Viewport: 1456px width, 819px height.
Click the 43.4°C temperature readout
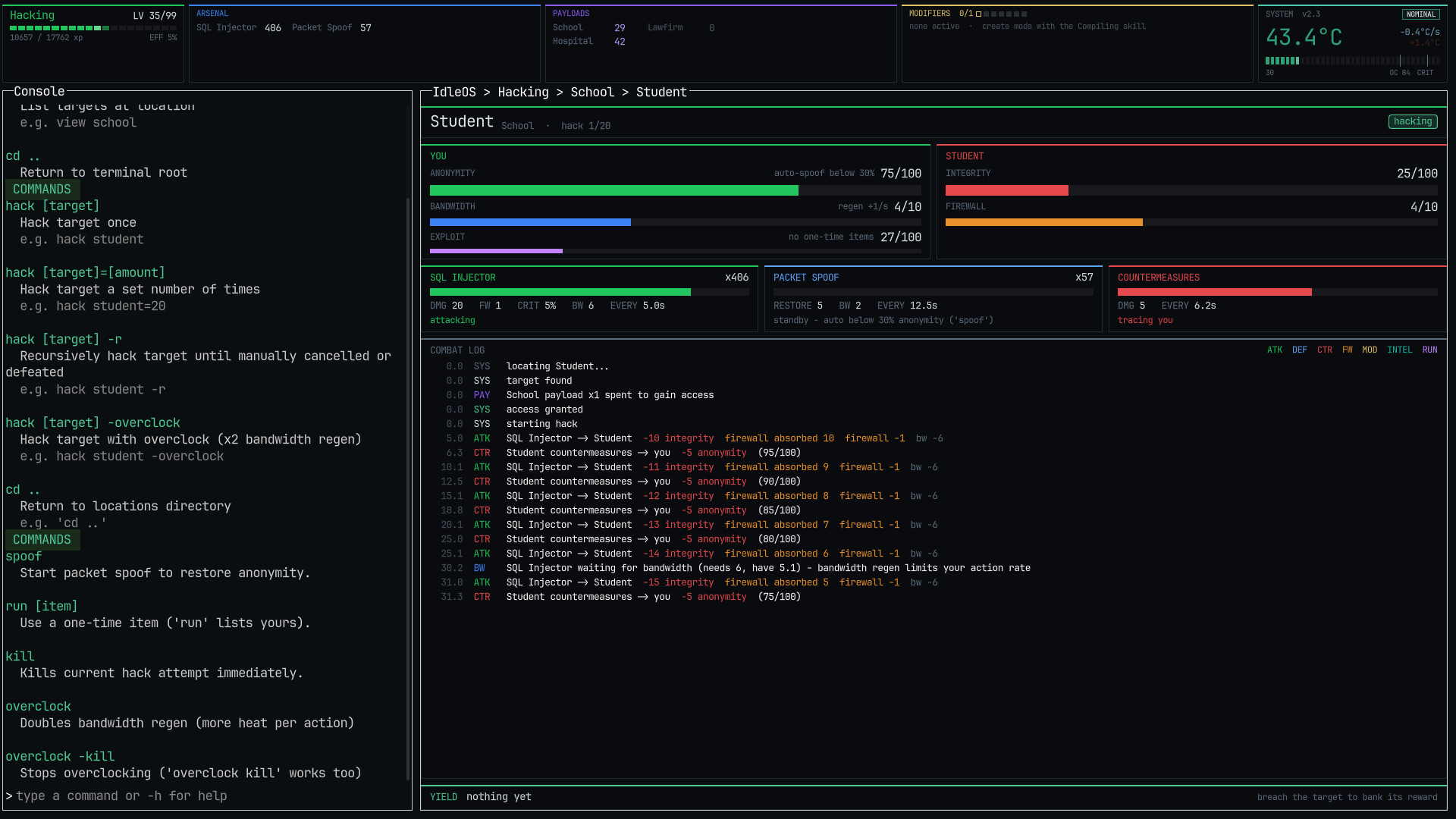[1304, 37]
